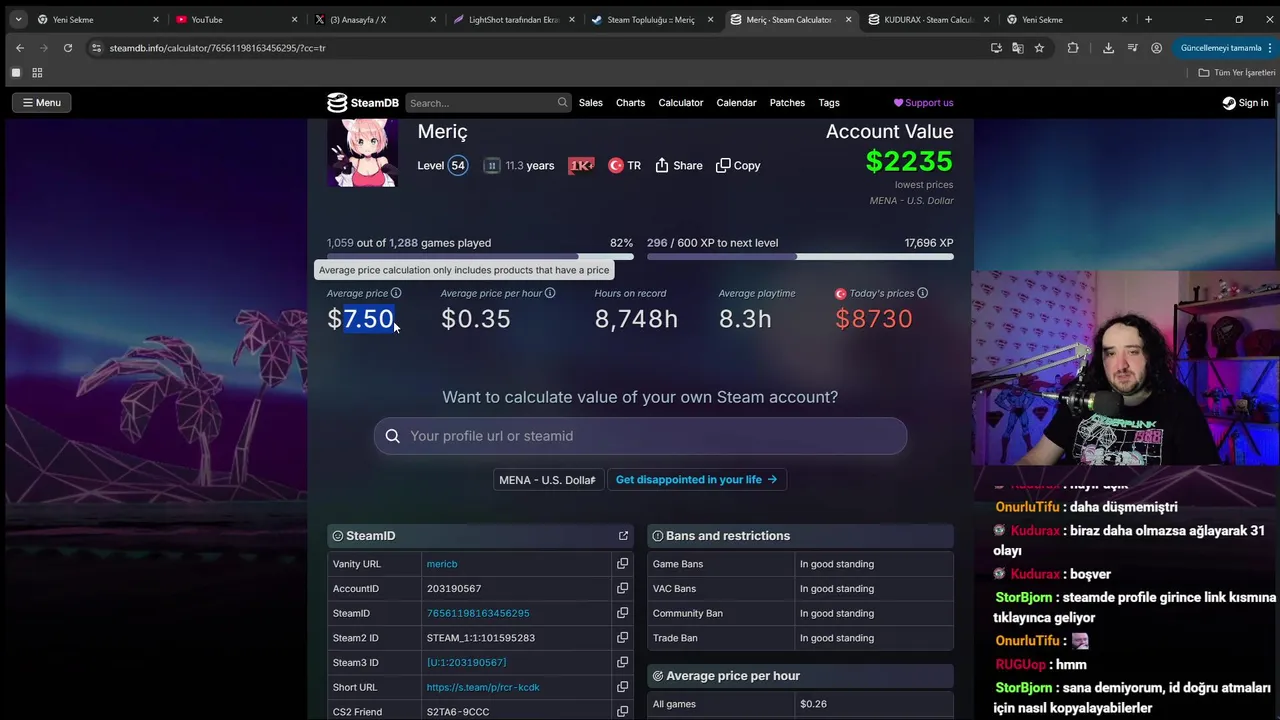Click info icon next to Today's prices
Viewport: 1280px width, 720px height.
tap(922, 293)
